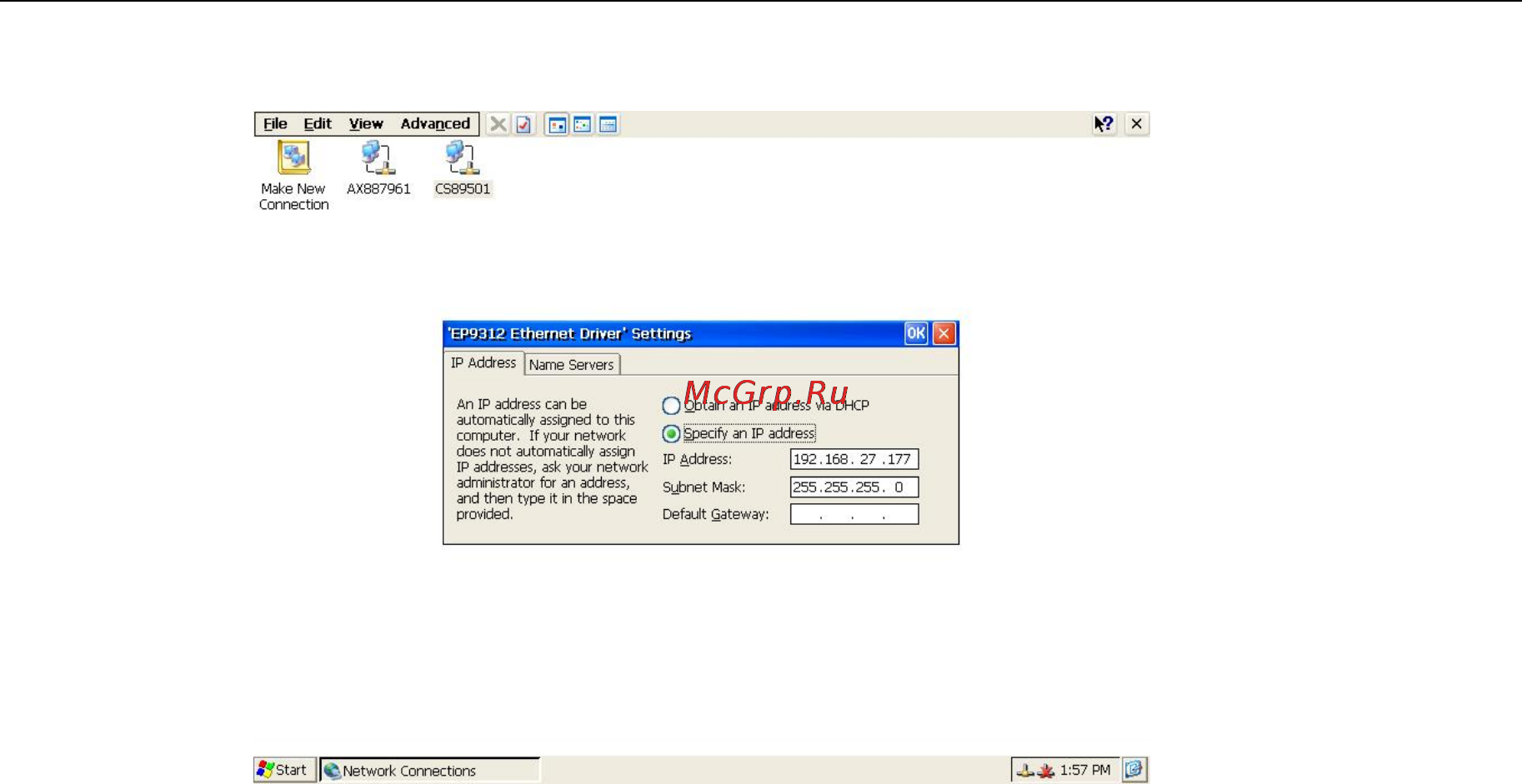
Task: Switch to details view
Action: (608, 124)
